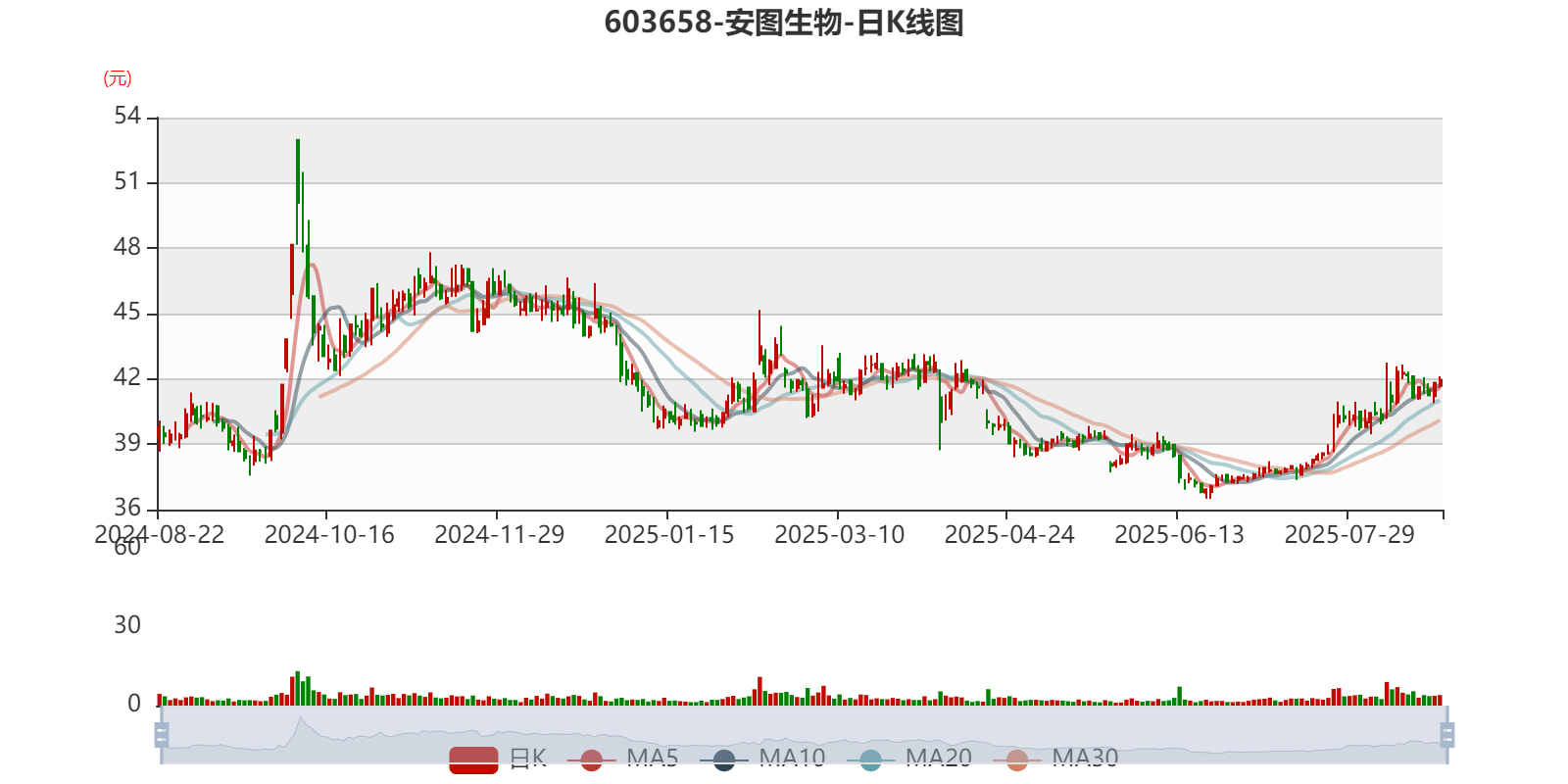Click the tallest green volume bar in October 2024
This screenshot has height=784, width=1568.
tap(298, 689)
